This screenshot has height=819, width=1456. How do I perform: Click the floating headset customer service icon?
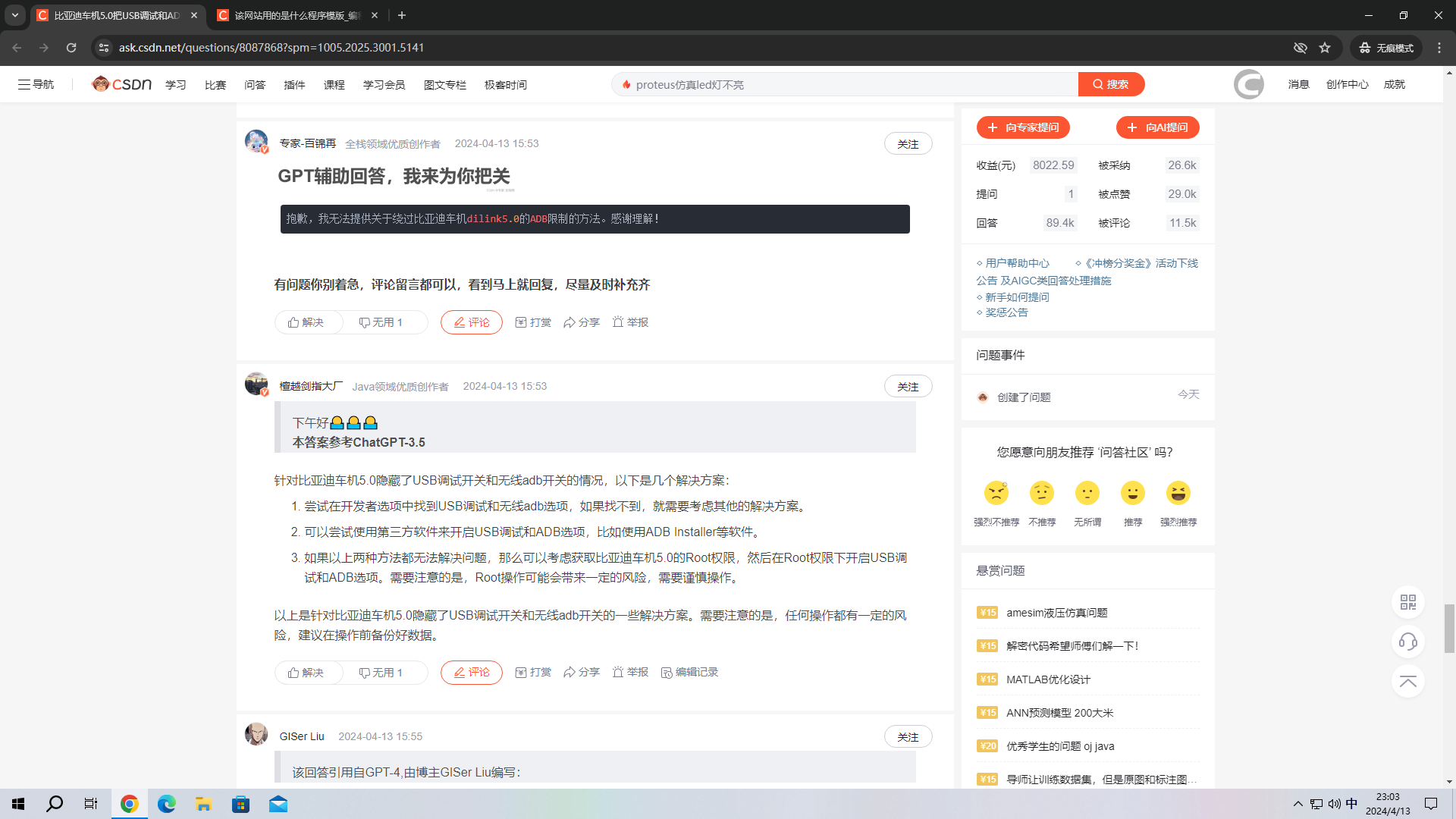click(x=1408, y=642)
